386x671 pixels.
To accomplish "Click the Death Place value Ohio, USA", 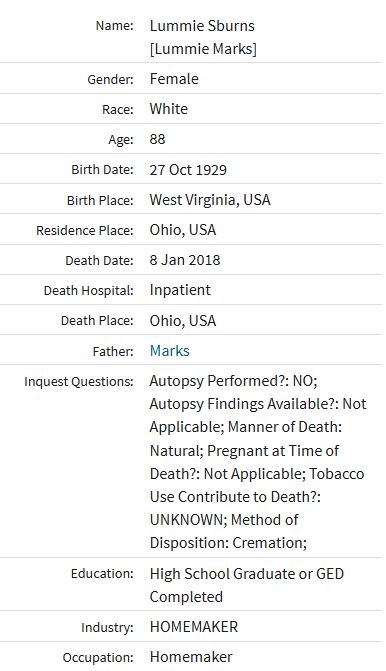I will coord(183,321).
